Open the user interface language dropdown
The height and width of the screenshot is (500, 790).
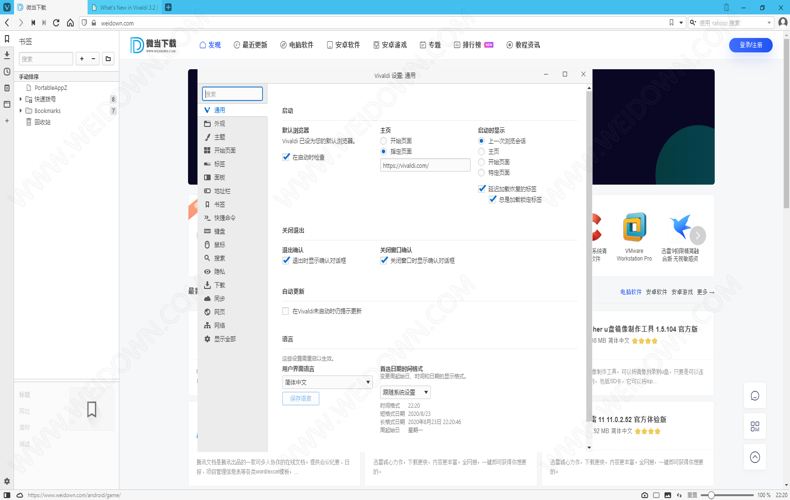[x=327, y=382]
